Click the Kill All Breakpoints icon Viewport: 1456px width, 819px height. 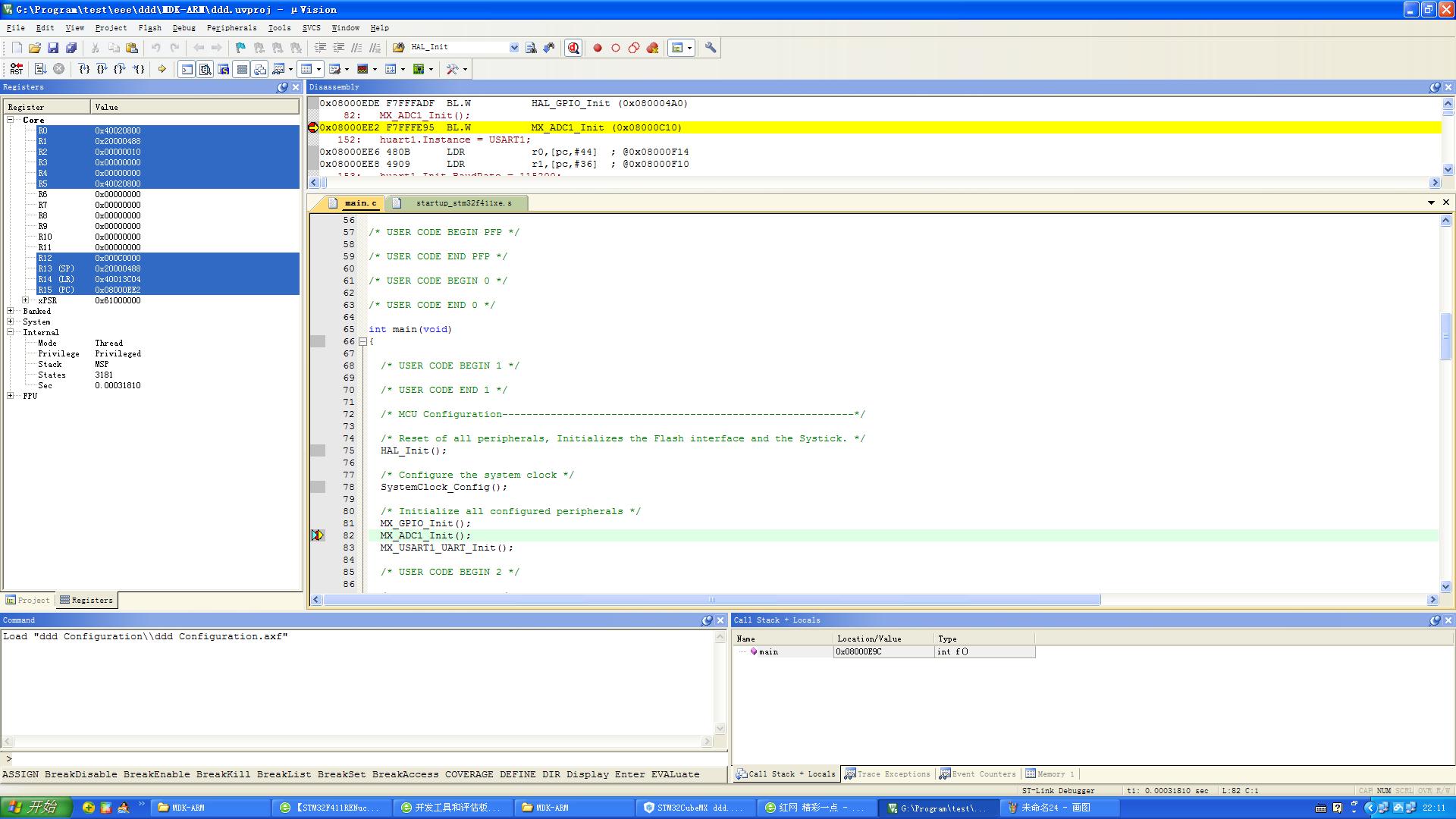(x=652, y=48)
